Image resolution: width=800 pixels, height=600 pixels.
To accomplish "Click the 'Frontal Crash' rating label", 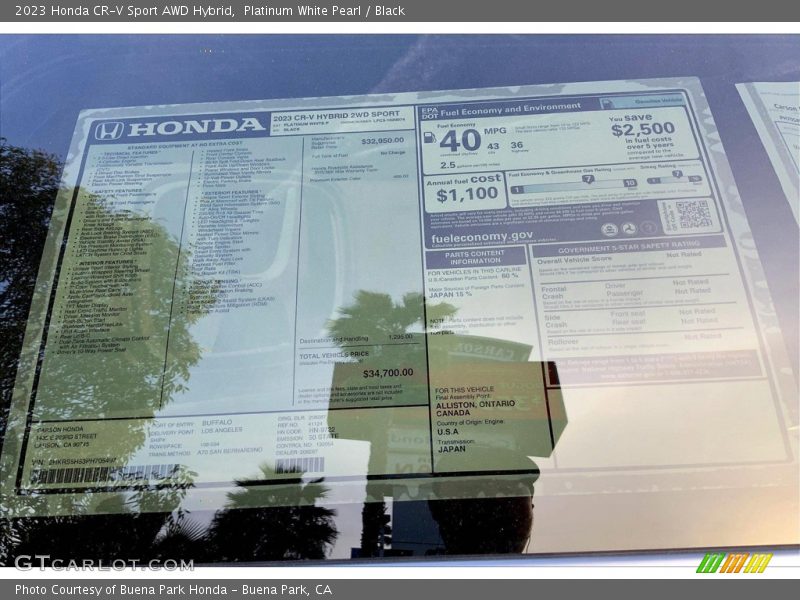I will (x=554, y=292).
